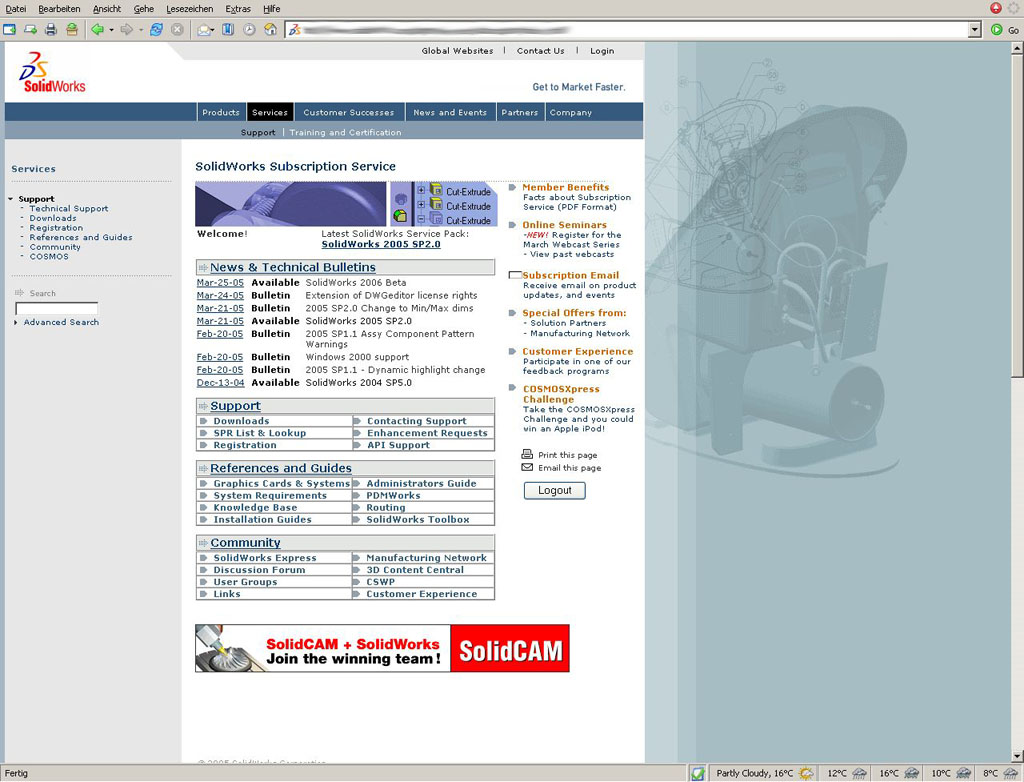
Task: Click the 8°C rain forecast icon
Action: (x=1011, y=774)
